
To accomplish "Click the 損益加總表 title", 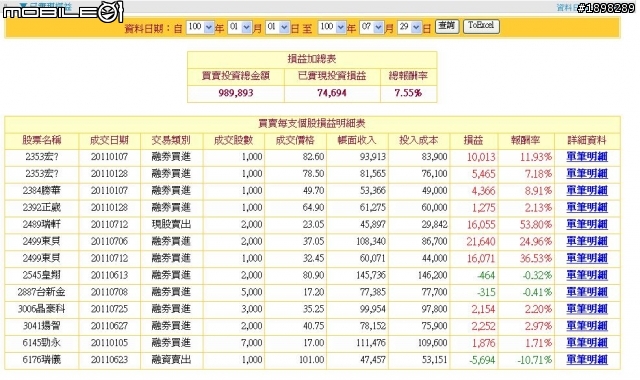I will [312, 59].
